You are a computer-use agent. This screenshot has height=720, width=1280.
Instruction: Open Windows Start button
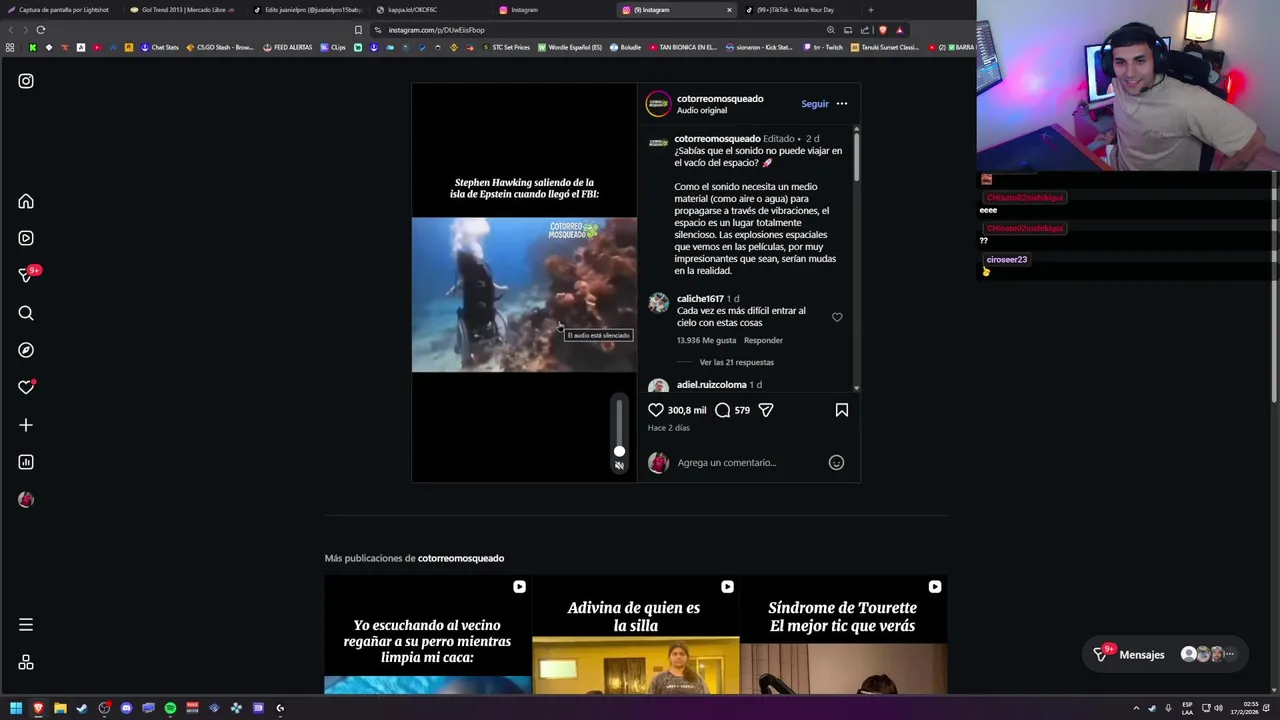(x=16, y=708)
